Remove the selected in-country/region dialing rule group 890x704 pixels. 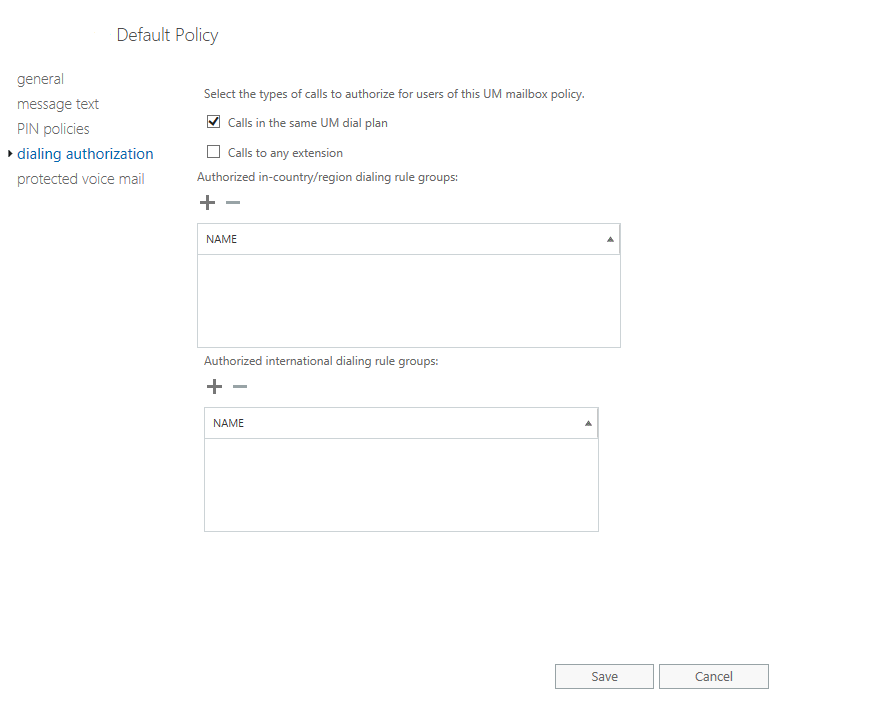point(233,203)
